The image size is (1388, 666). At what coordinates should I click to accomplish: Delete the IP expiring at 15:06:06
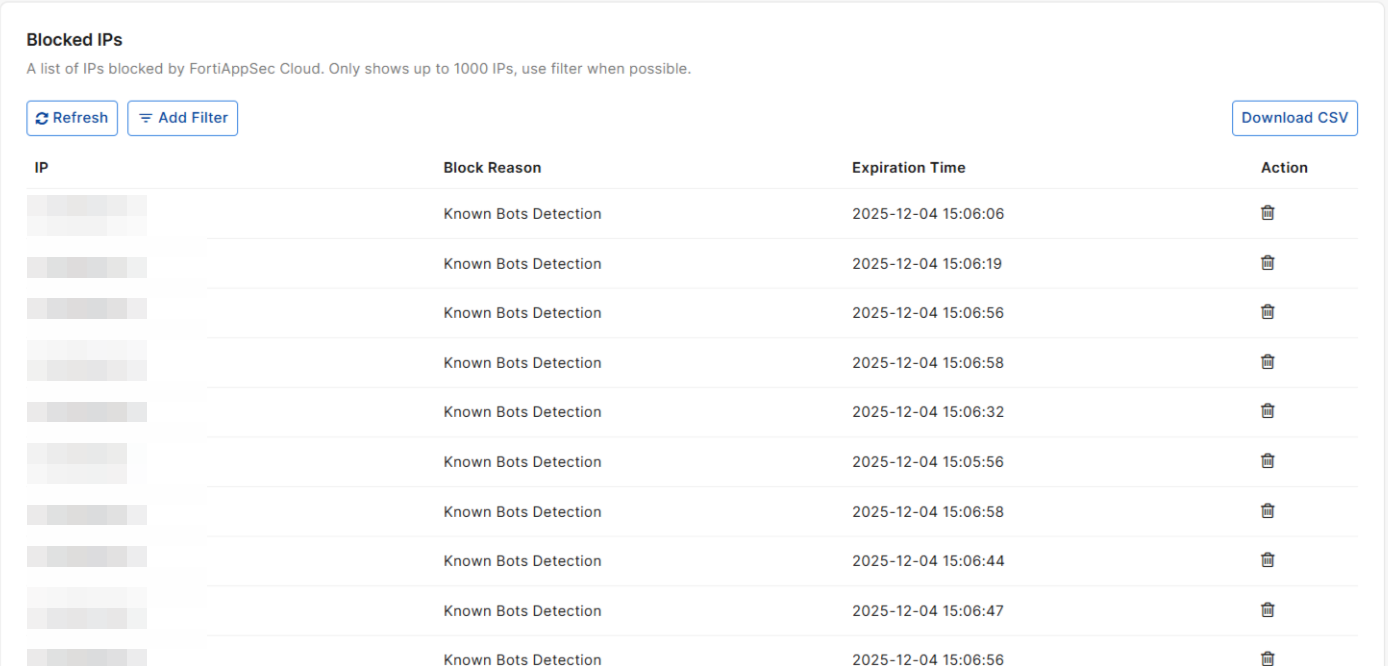(x=1267, y=213)
